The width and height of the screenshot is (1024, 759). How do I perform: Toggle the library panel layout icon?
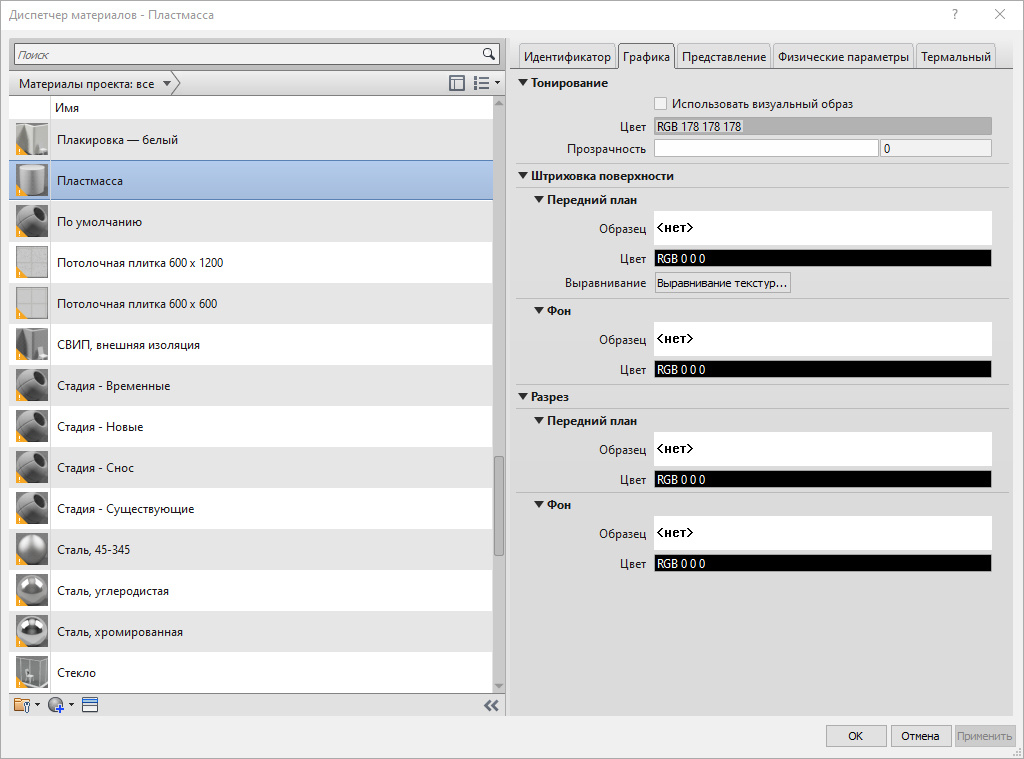[457, 84]
